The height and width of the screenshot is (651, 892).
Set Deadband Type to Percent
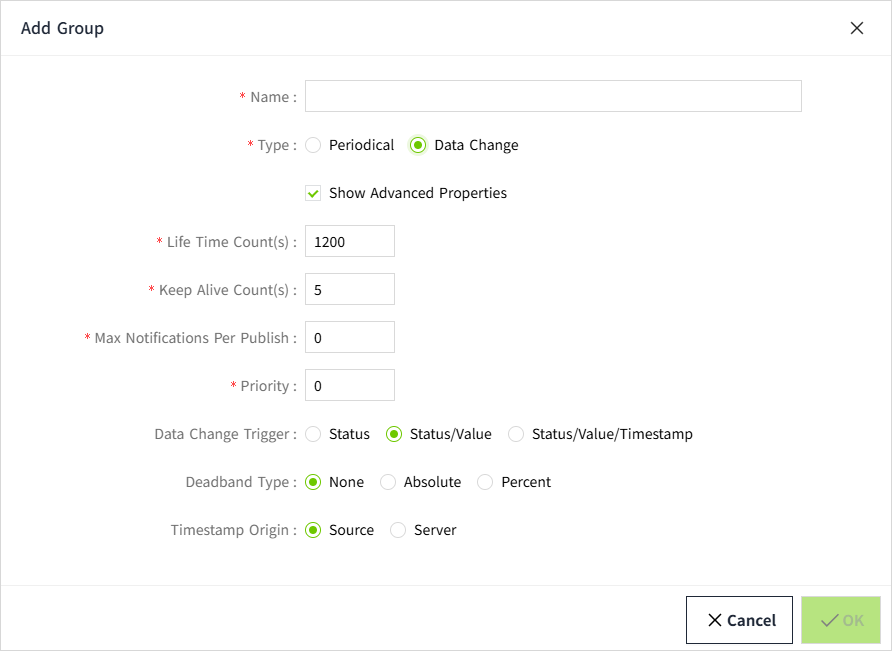coord(486,482)
